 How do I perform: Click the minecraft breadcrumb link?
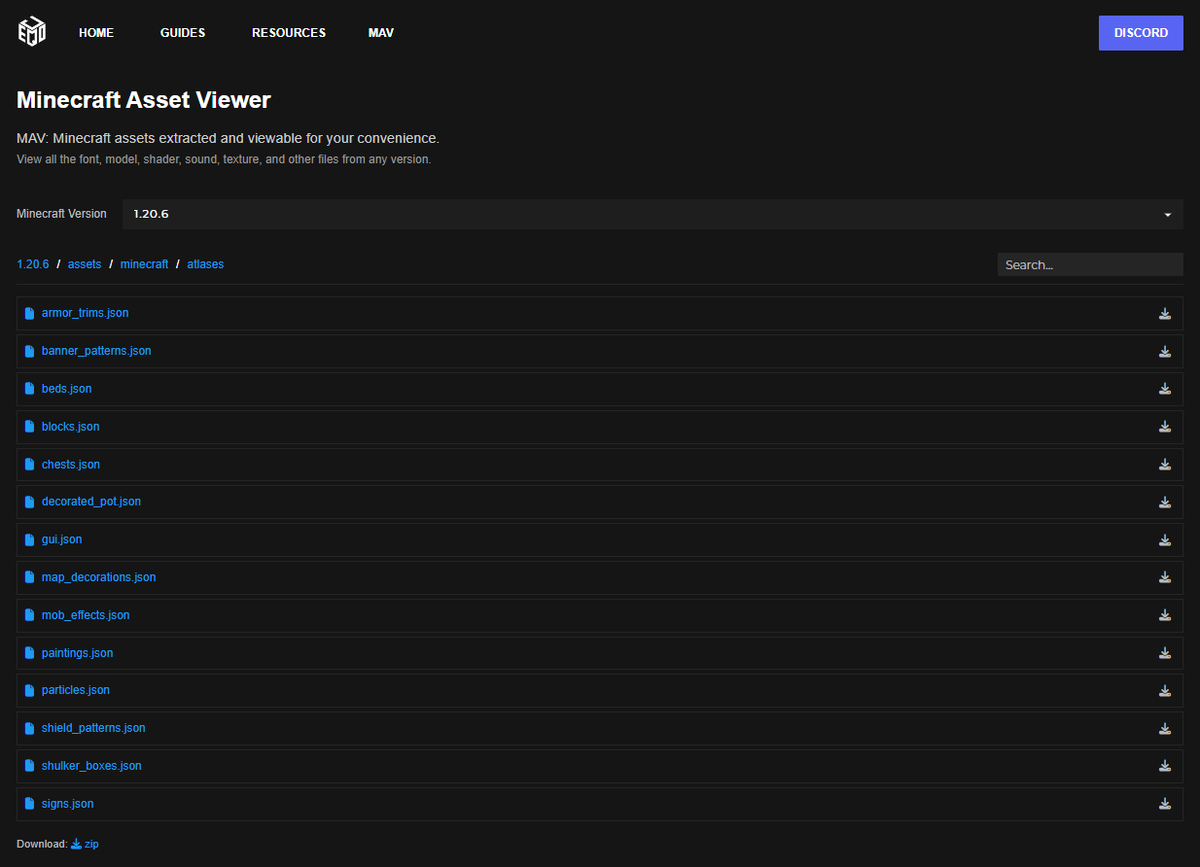coord(144,264)
